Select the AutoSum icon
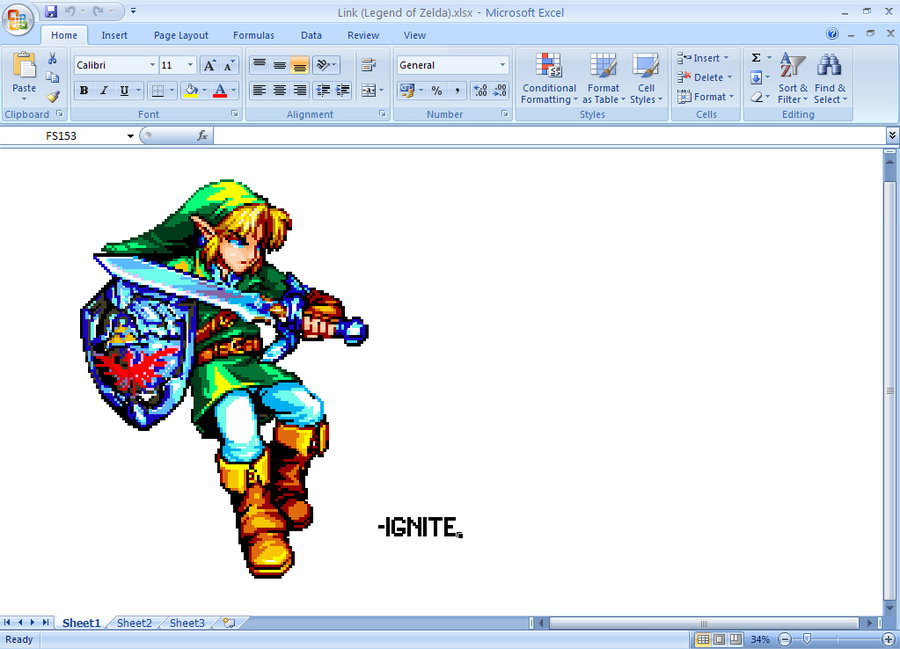Screen dimensions: 900x649 tap(756, 58)
